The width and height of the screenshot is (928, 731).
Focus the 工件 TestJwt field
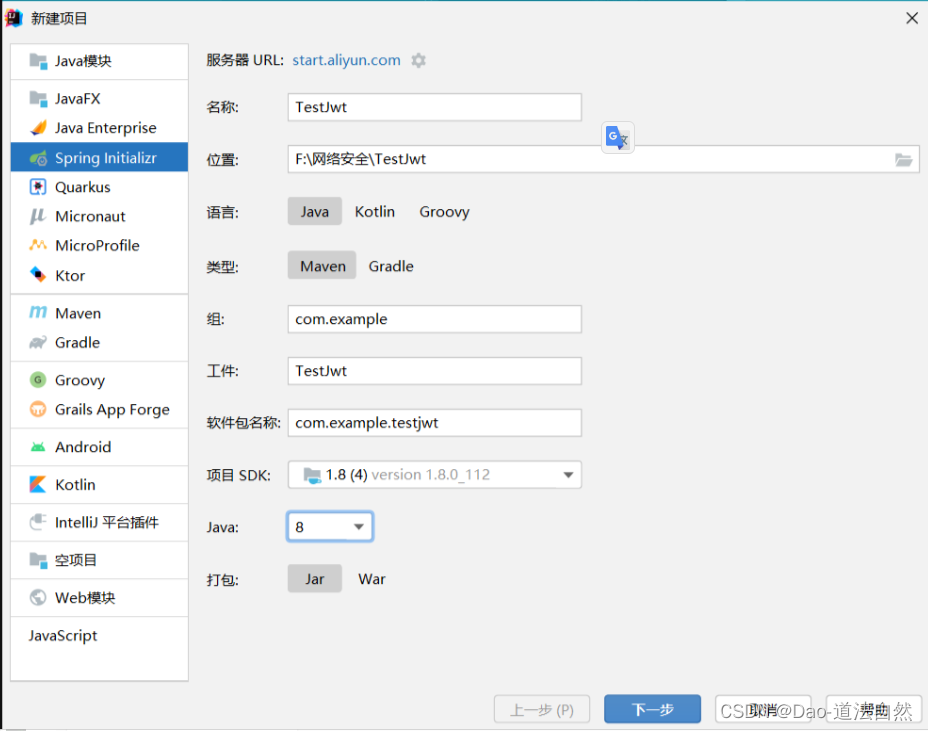[434, 371]
